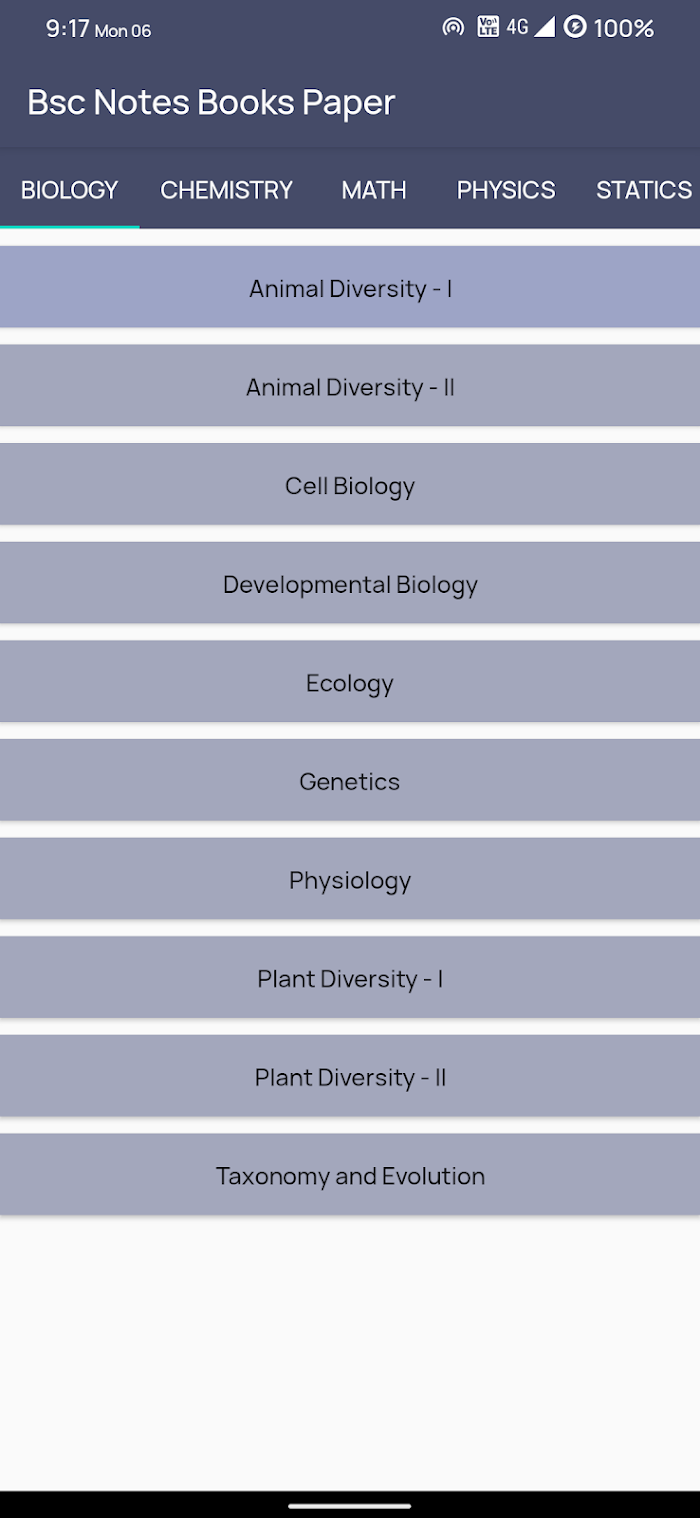
Task: Switch to the Biology tab
Action: point(70,190)
